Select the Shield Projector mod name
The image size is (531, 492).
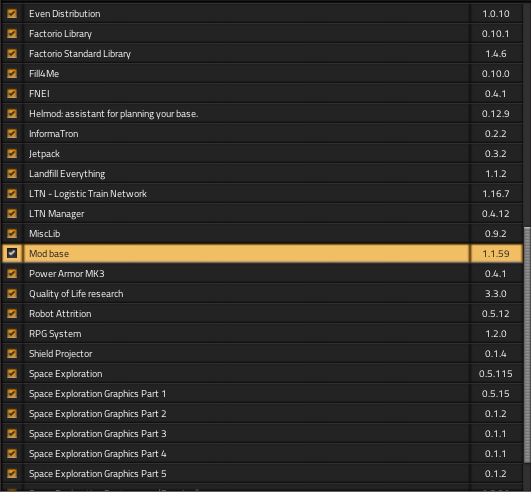(x=61, y=353)
